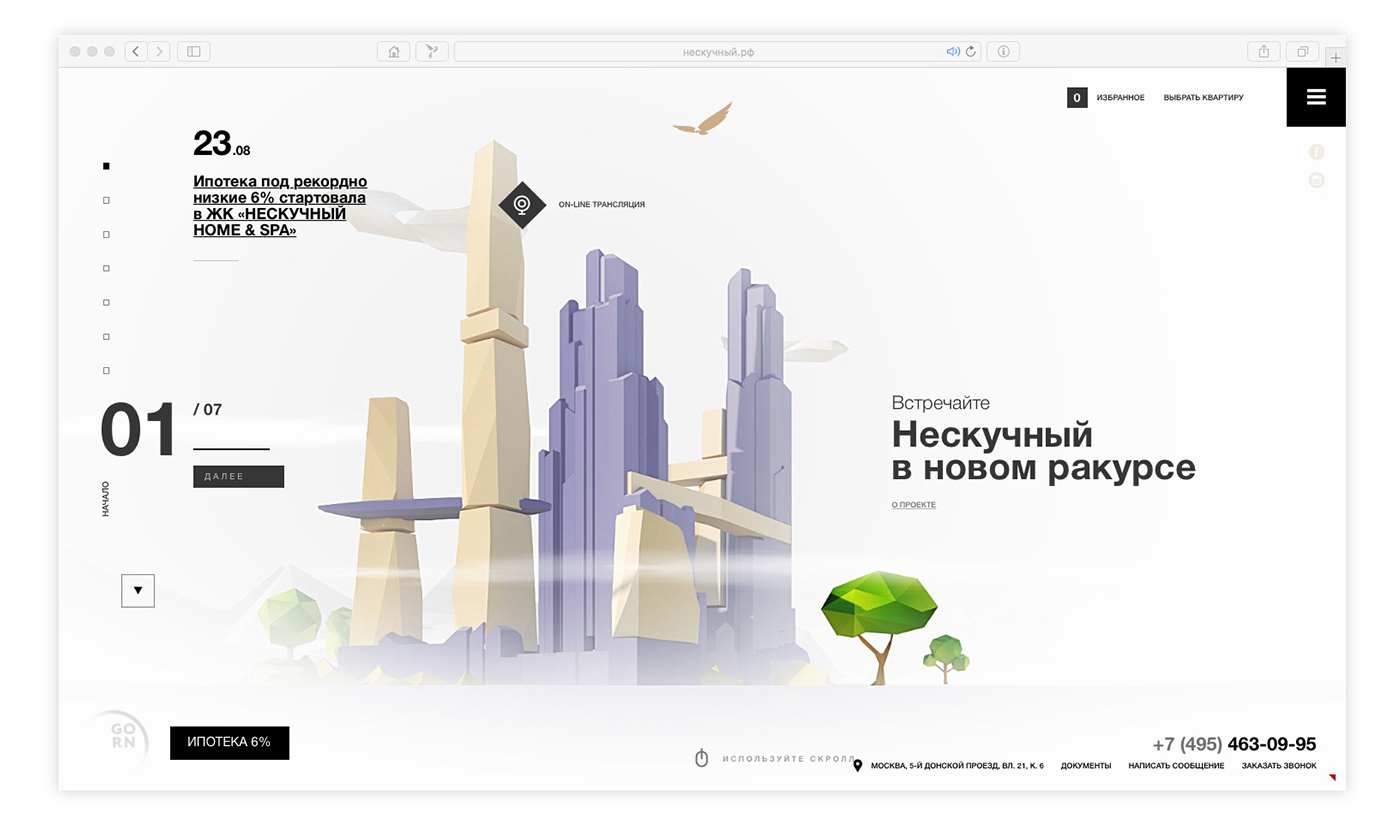Screen dimensions: 1400x820
Task: Click the Встречайте subtitle text
Action: pyautogui.click(x=941, y=403)
